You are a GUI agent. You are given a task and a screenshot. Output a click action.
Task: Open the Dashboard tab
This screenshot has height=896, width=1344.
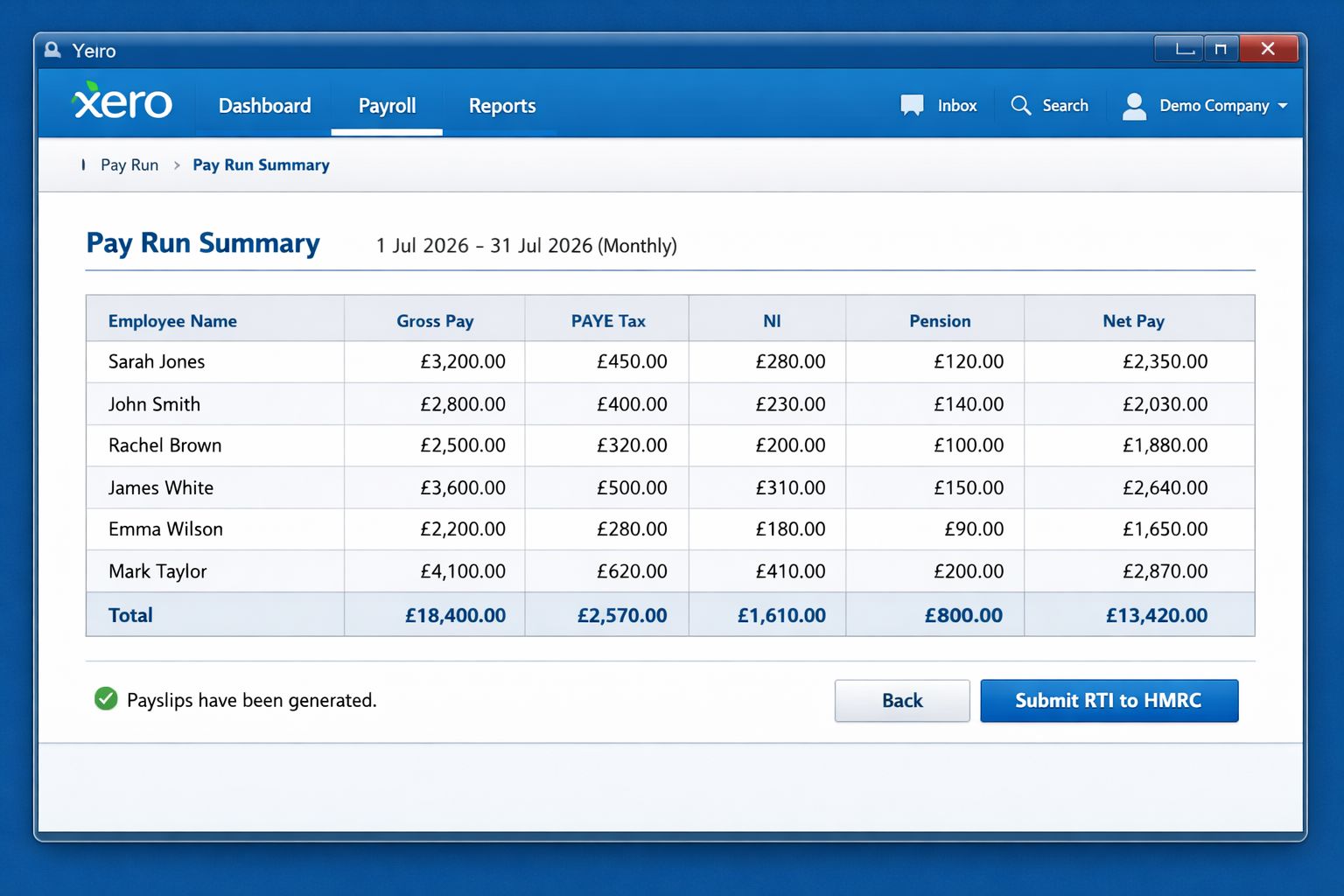point(264,106)
